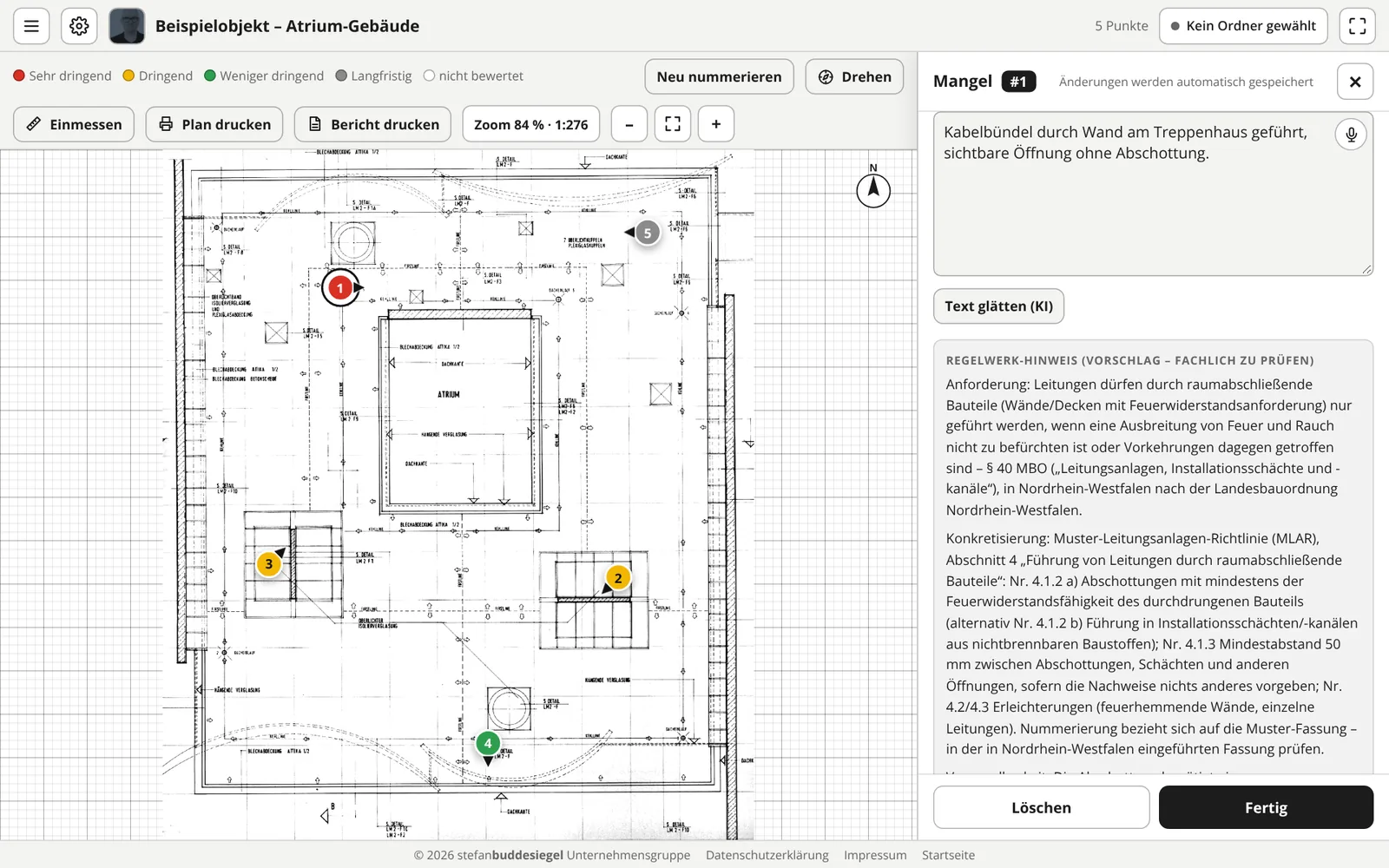
Task: Click the 'Mangel #1' badge
Action: 1018,82
